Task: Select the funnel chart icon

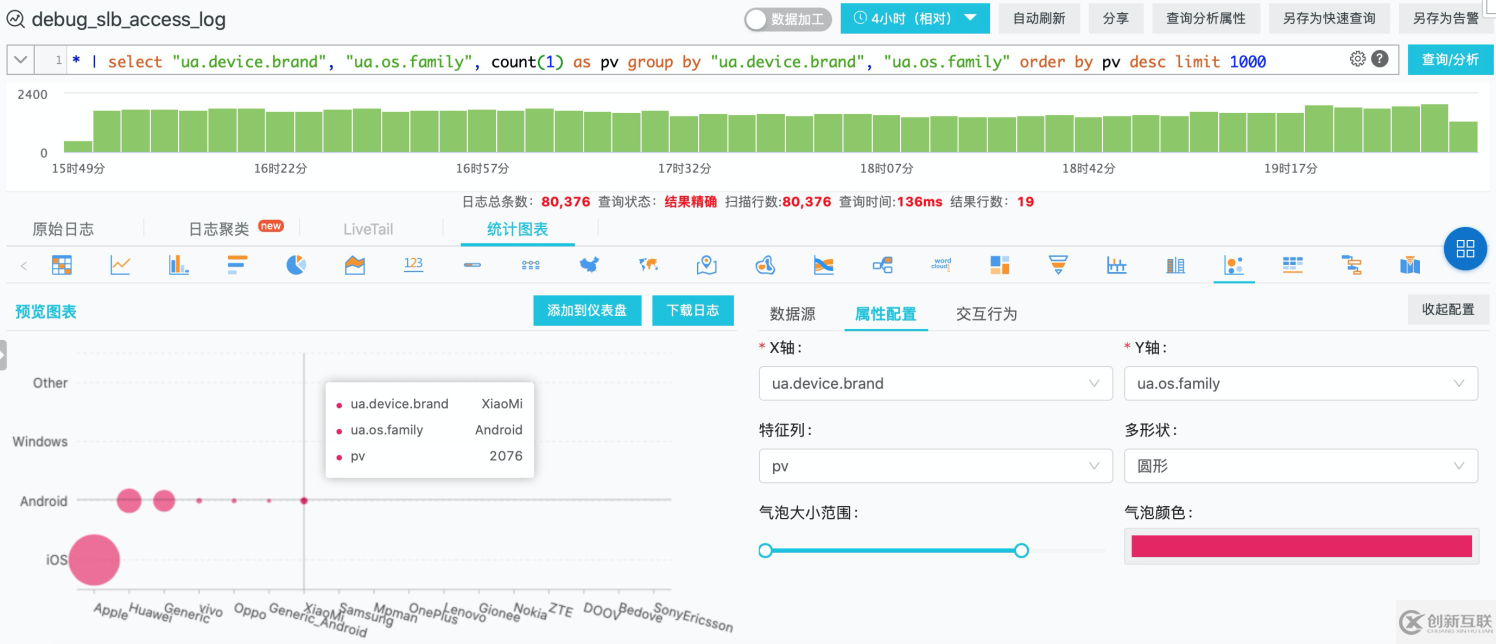Action: (x=1058, y=264)
